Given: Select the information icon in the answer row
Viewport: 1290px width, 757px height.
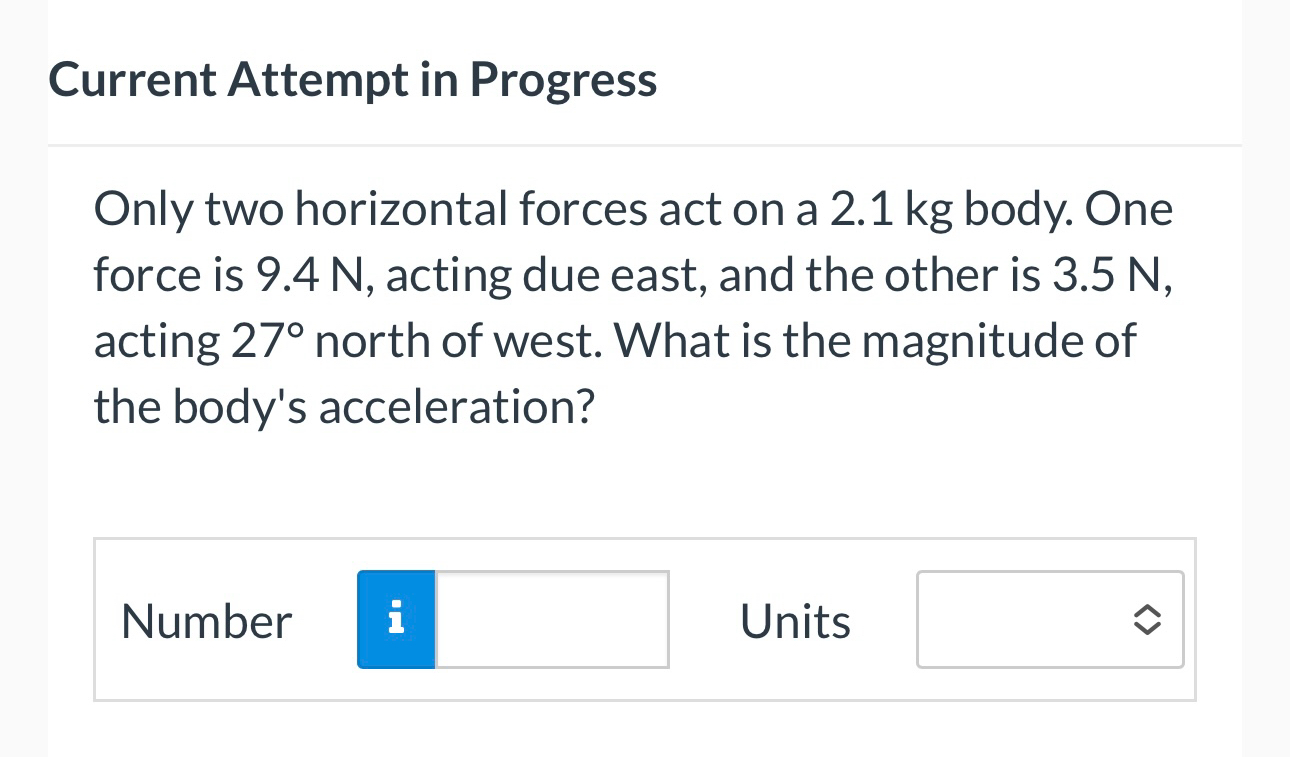Looking at the screenshot, I should pos(396,620).
